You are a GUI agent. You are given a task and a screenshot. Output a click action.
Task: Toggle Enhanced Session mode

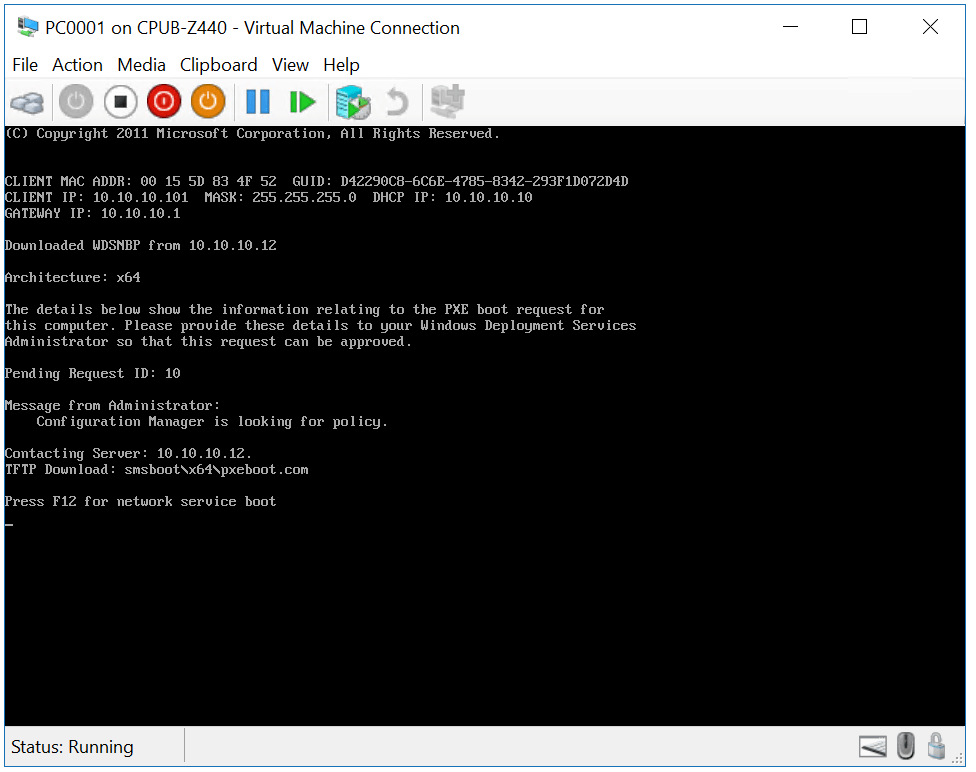[447, 101]
